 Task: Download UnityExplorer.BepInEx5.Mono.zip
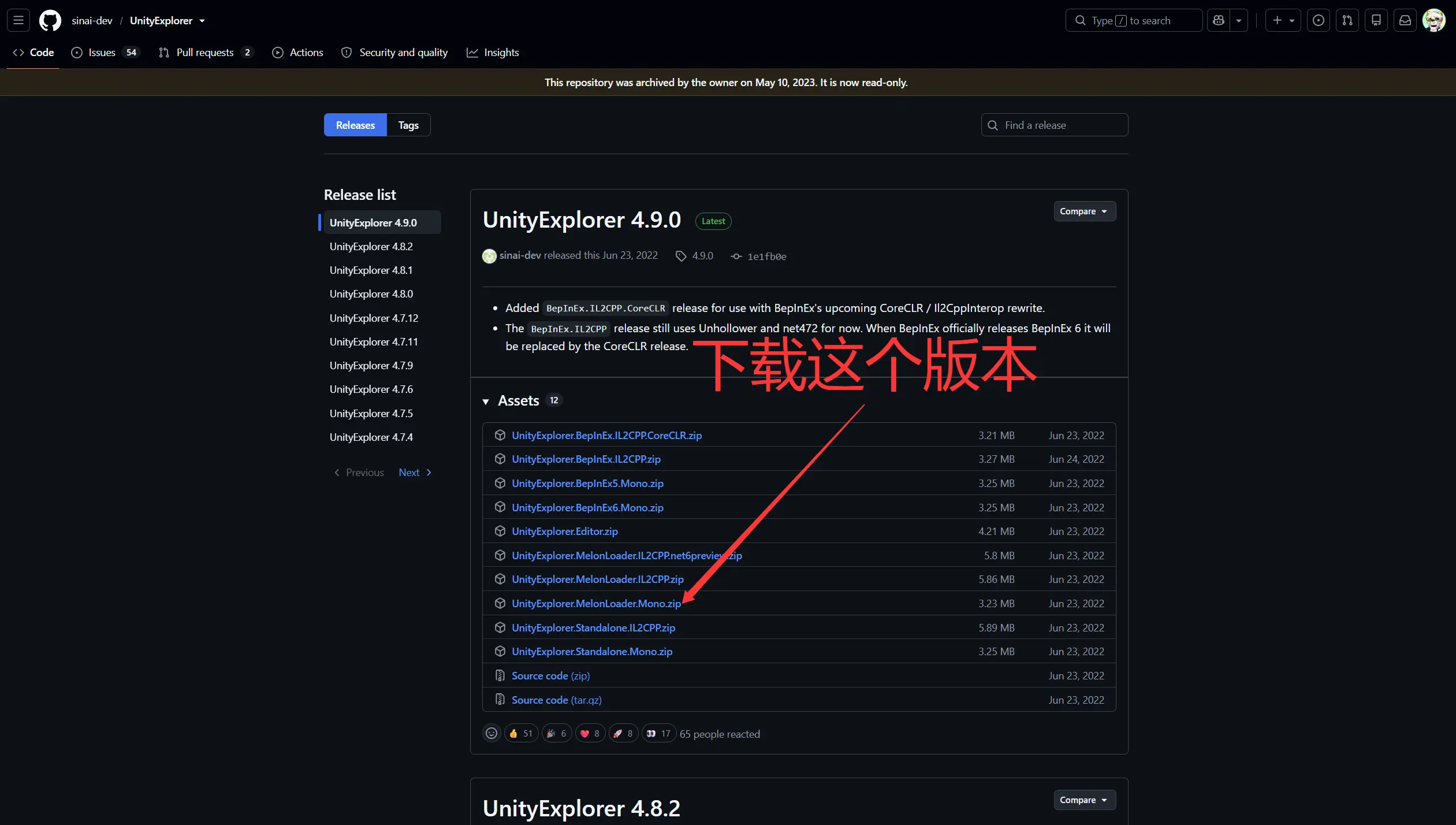[x=587, y=484]
